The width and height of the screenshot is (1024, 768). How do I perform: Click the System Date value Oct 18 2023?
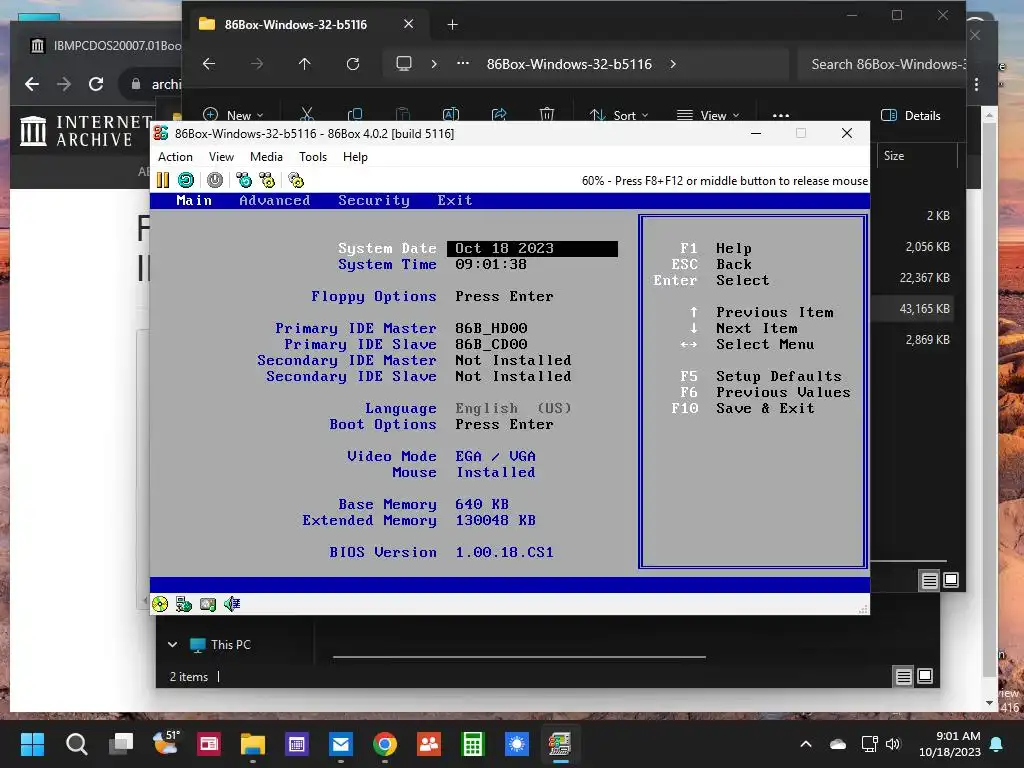[x=532, y=249]
